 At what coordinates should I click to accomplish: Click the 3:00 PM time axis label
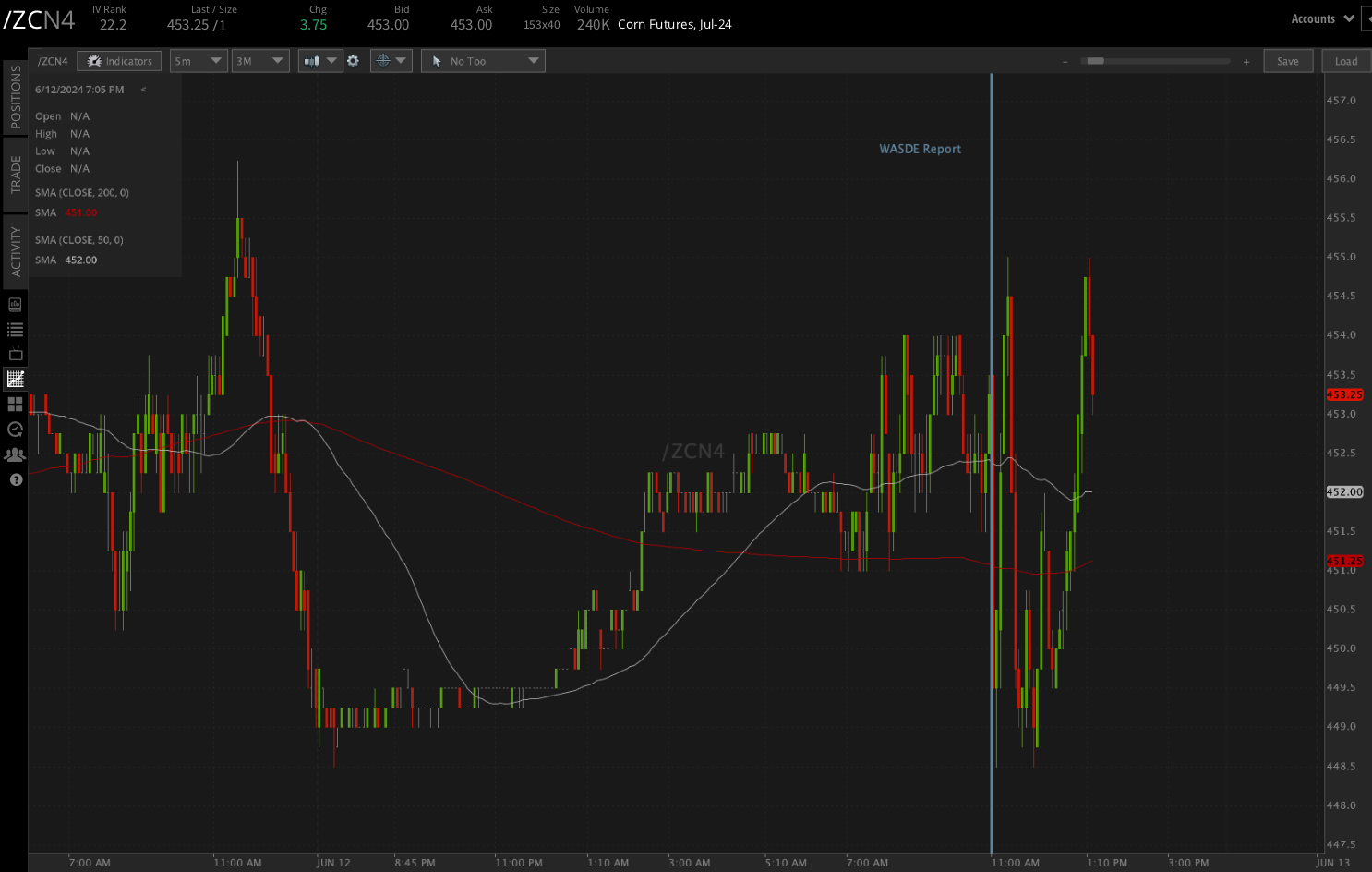coord(1188,863)
